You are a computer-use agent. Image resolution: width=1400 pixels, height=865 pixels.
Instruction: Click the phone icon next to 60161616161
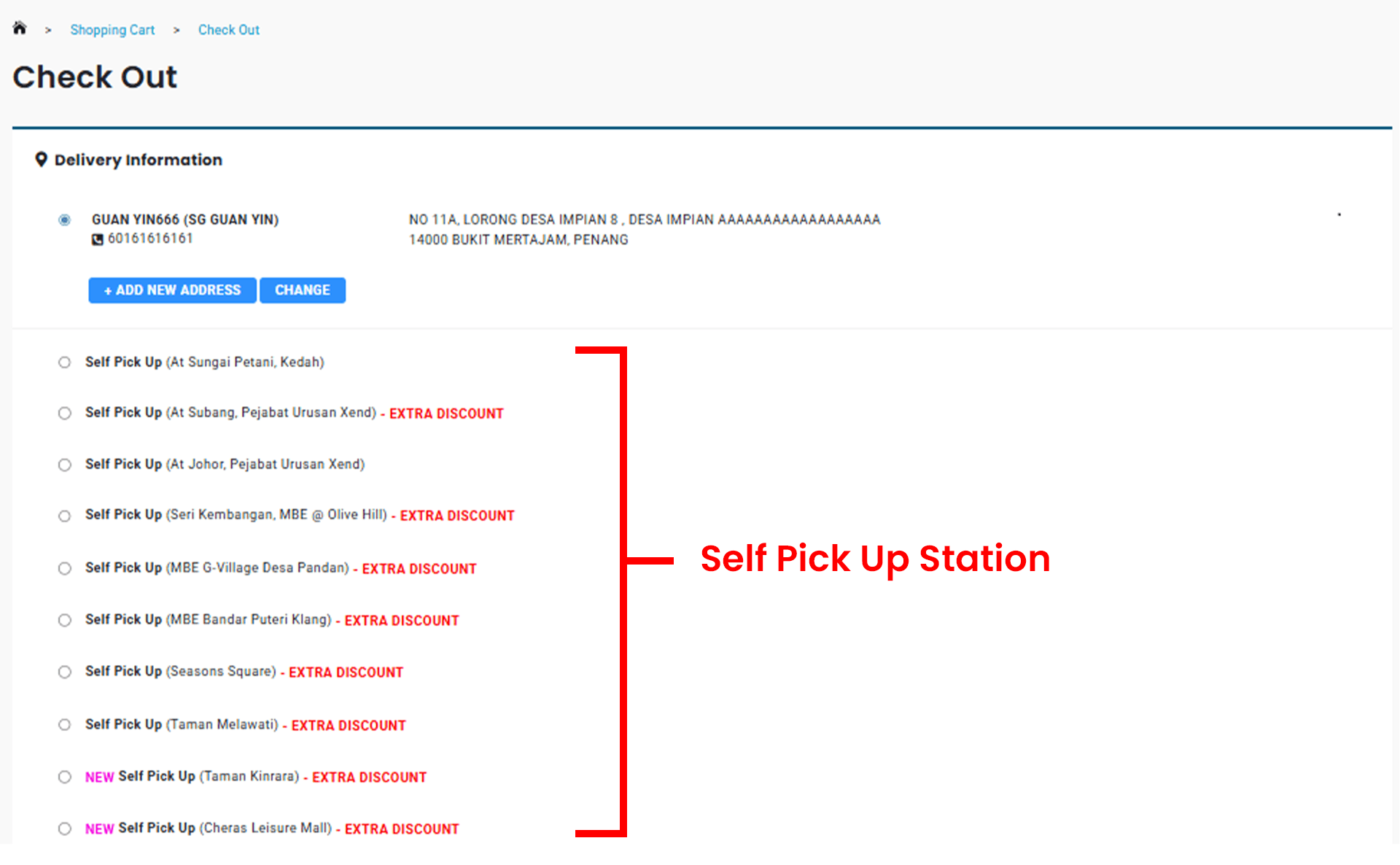click(x=98, y=238)
